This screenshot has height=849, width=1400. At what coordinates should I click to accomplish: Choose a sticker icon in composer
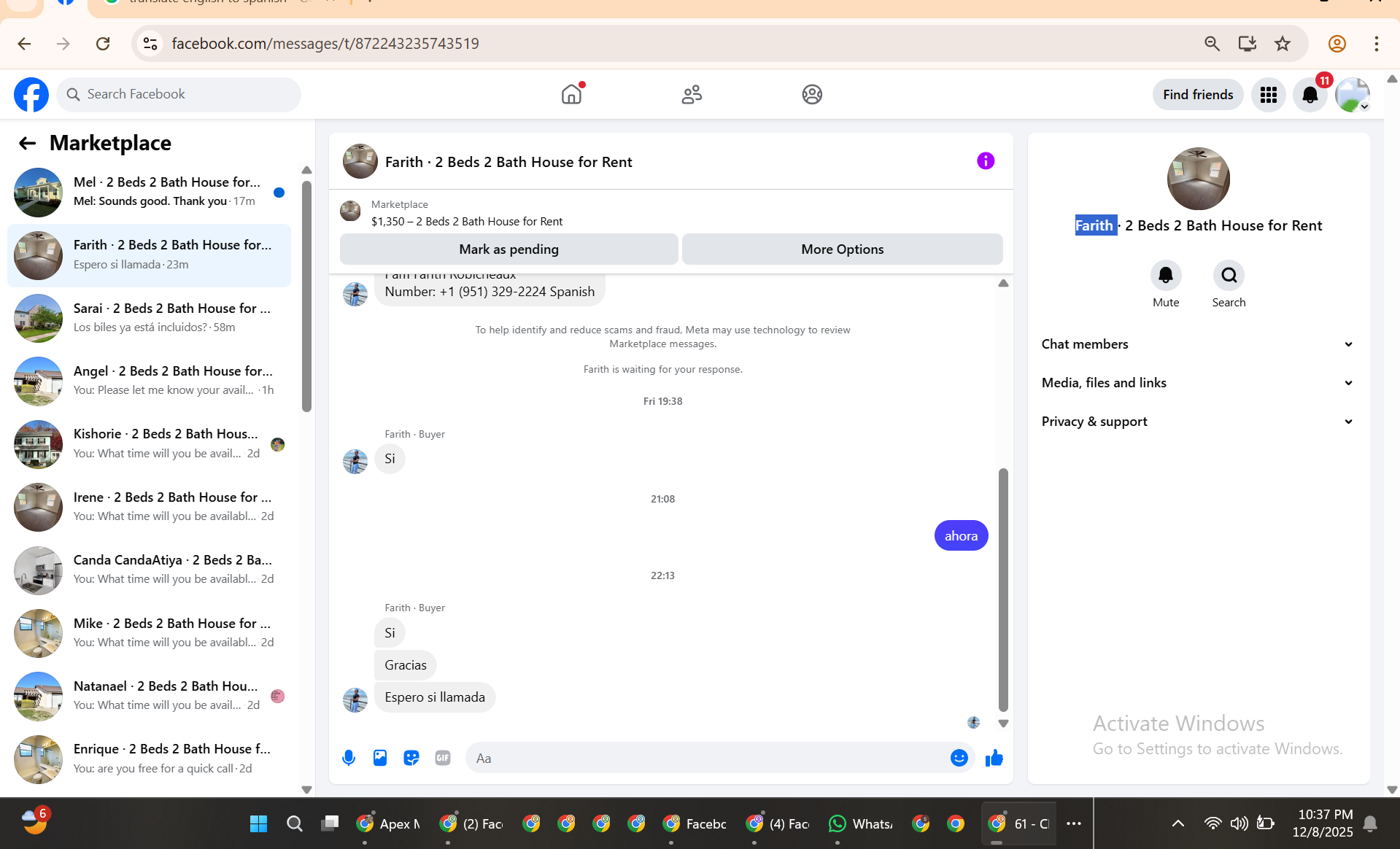[411, 758]
